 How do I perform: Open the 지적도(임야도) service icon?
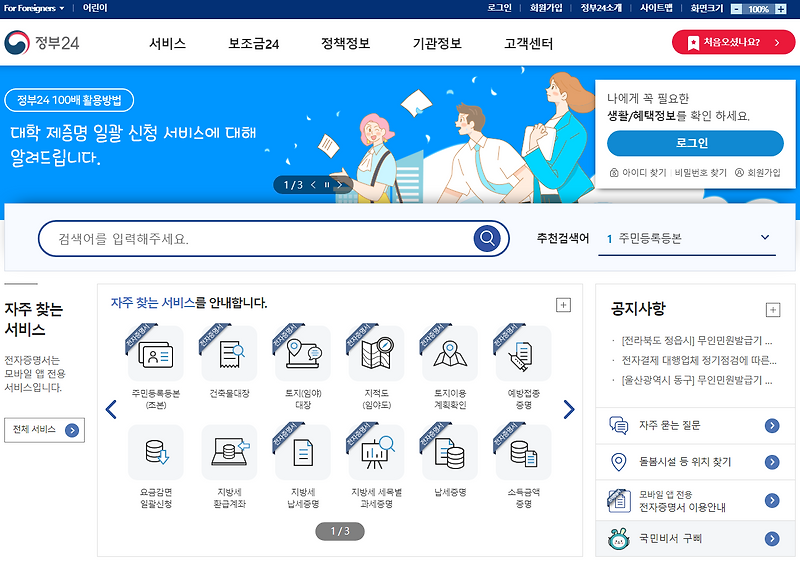376,353
